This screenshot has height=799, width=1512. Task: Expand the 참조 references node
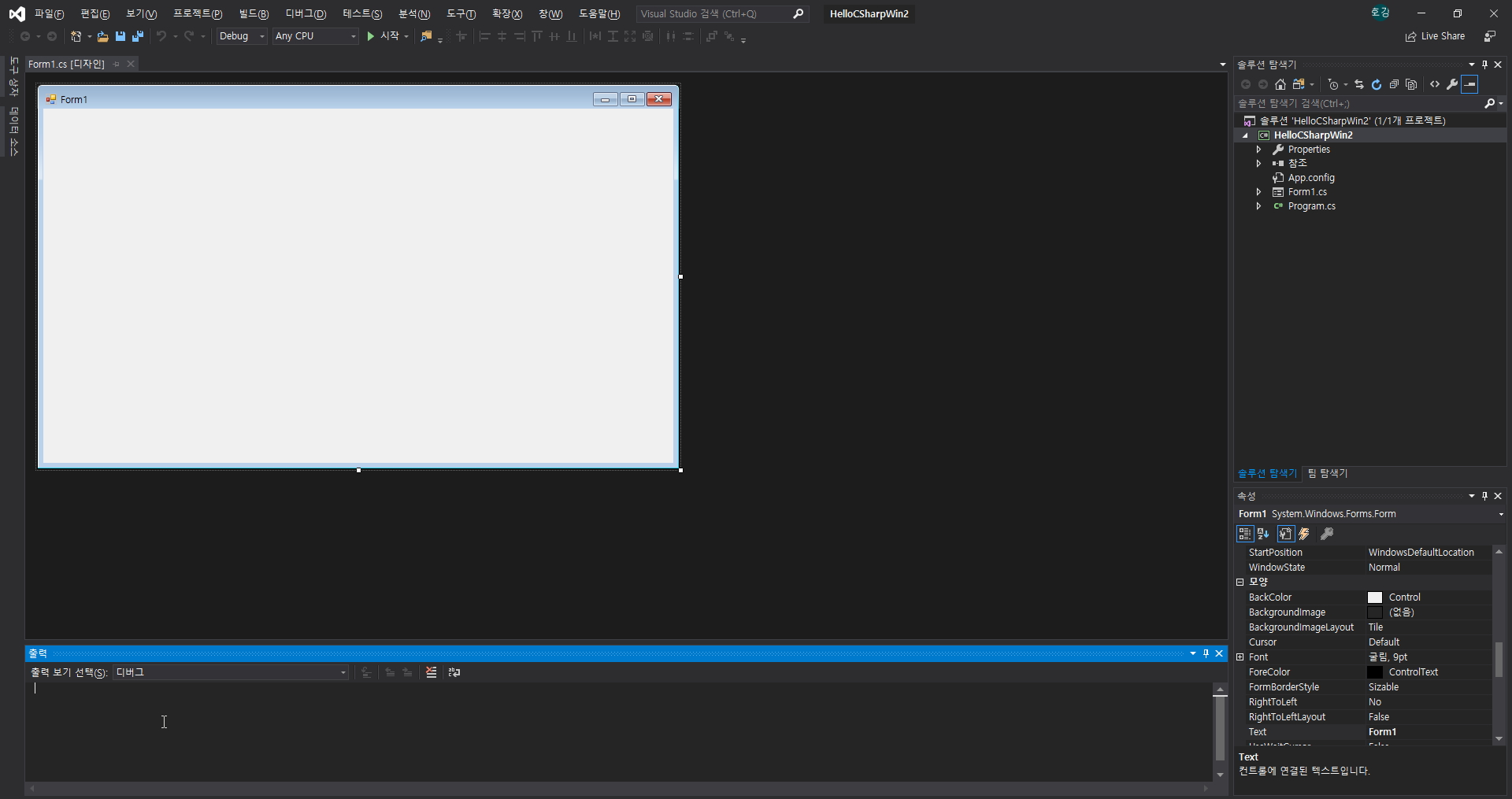click(x=1258, y=164)
